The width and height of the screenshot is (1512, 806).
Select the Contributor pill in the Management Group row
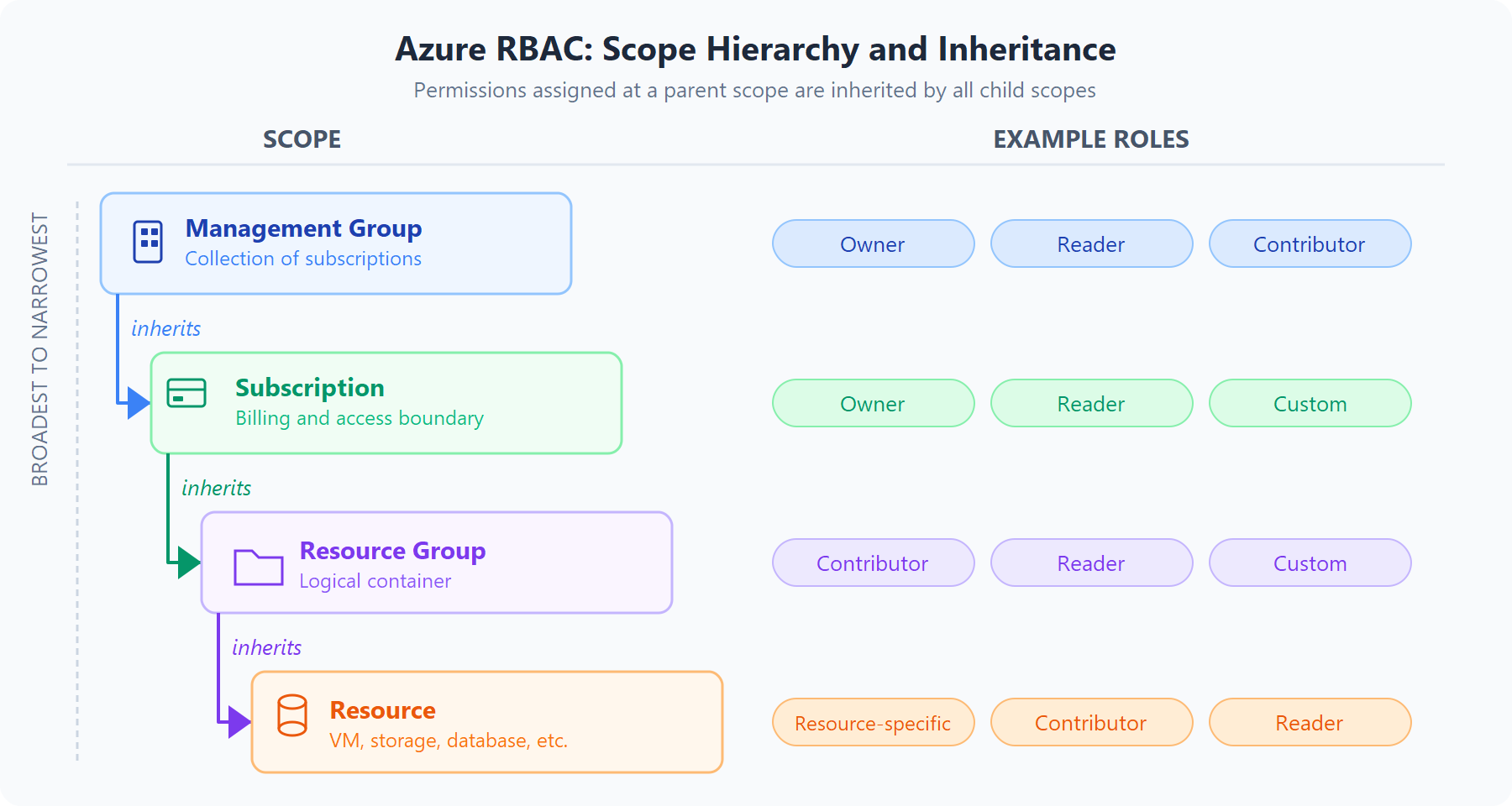click(x=1310, y=243)
